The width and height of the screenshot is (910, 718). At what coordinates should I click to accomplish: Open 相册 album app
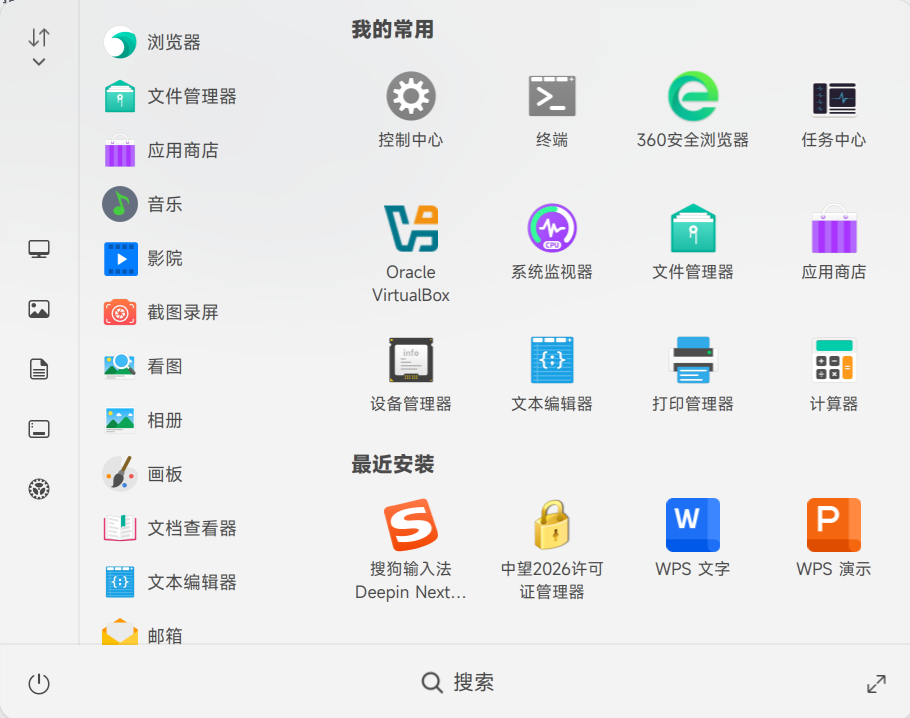[143, 420]
